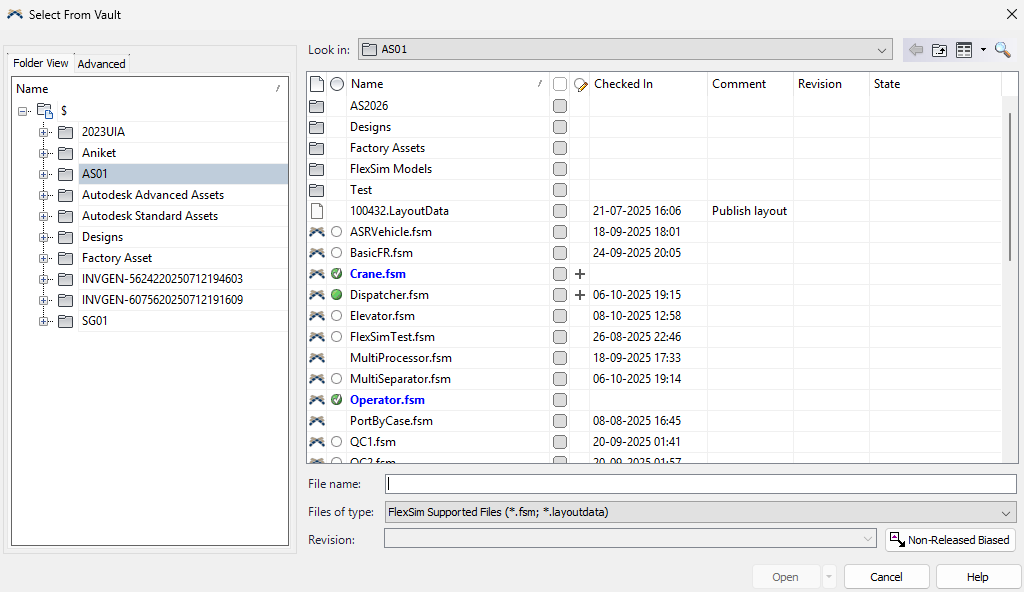Select the Folder View tab
Image resolution: width=1024 pixels, height=592 pixels.
[41, 63]
